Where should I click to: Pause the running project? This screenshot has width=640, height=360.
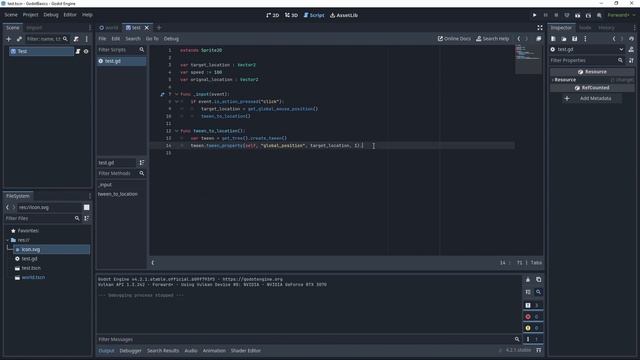545,15
